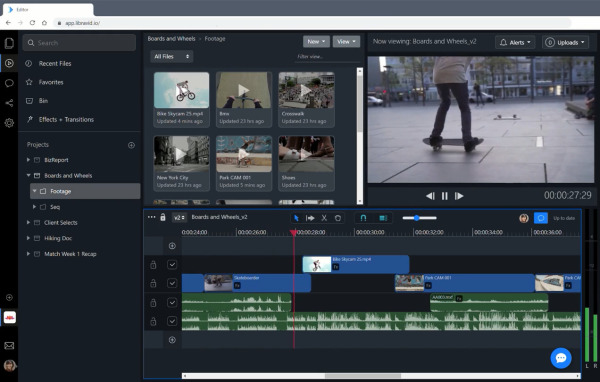
Task: Open the Fx badge on the AA003 audio clip
Action: [459, 298]
